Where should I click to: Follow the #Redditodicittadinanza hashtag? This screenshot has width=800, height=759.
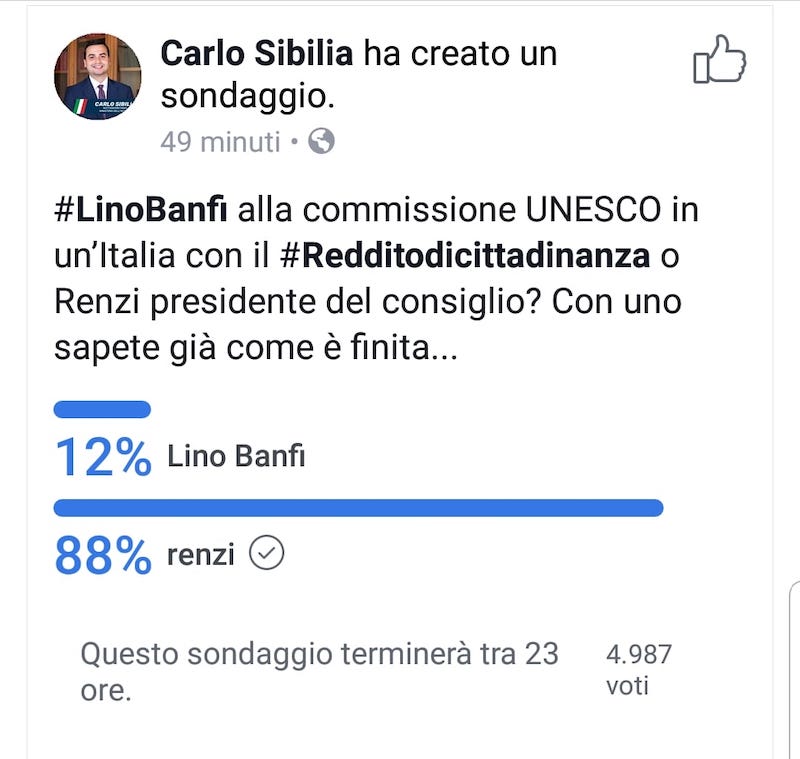[x=465, y=256]
